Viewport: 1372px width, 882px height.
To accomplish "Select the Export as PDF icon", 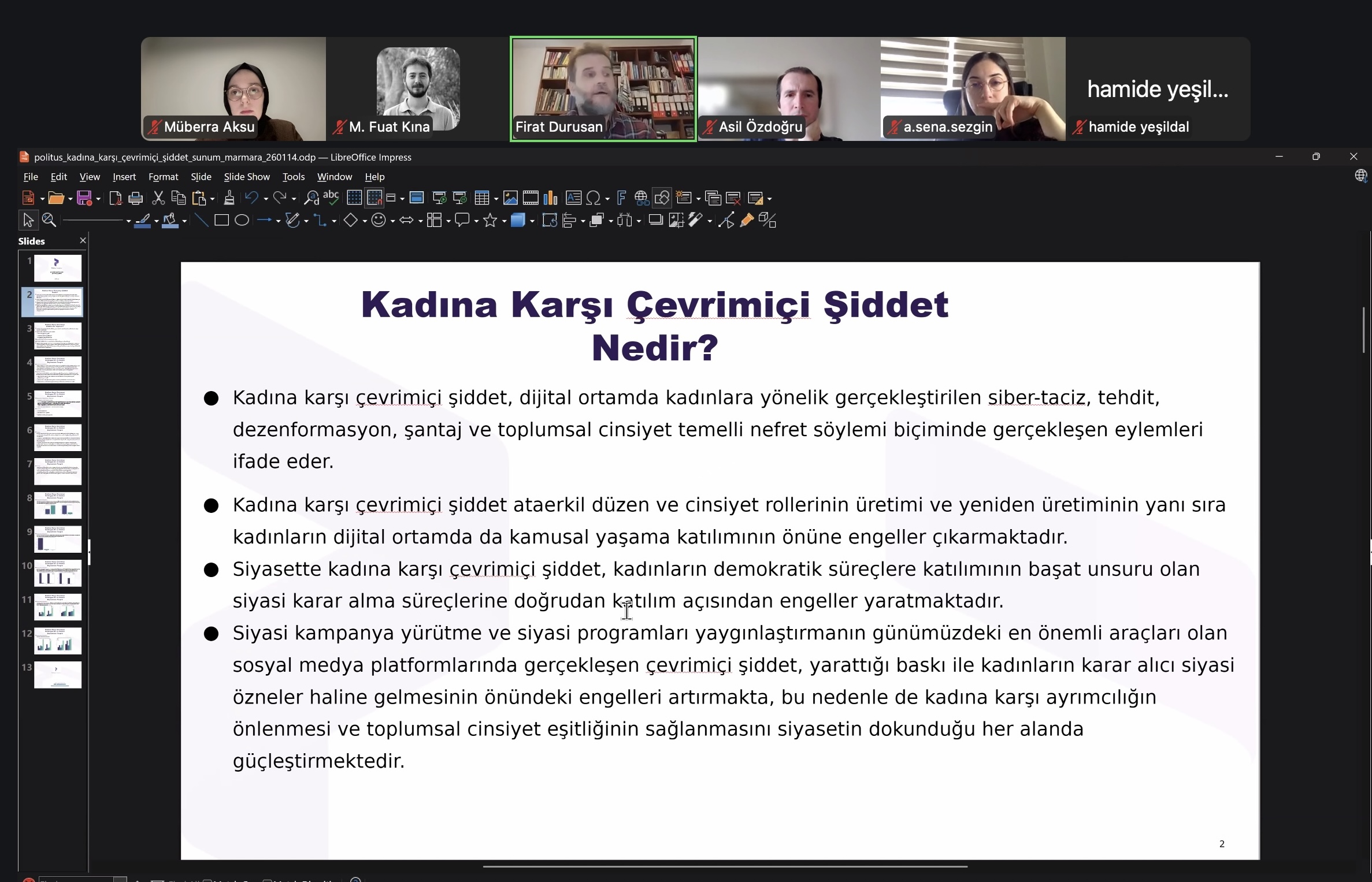I will tap(116, 198).
